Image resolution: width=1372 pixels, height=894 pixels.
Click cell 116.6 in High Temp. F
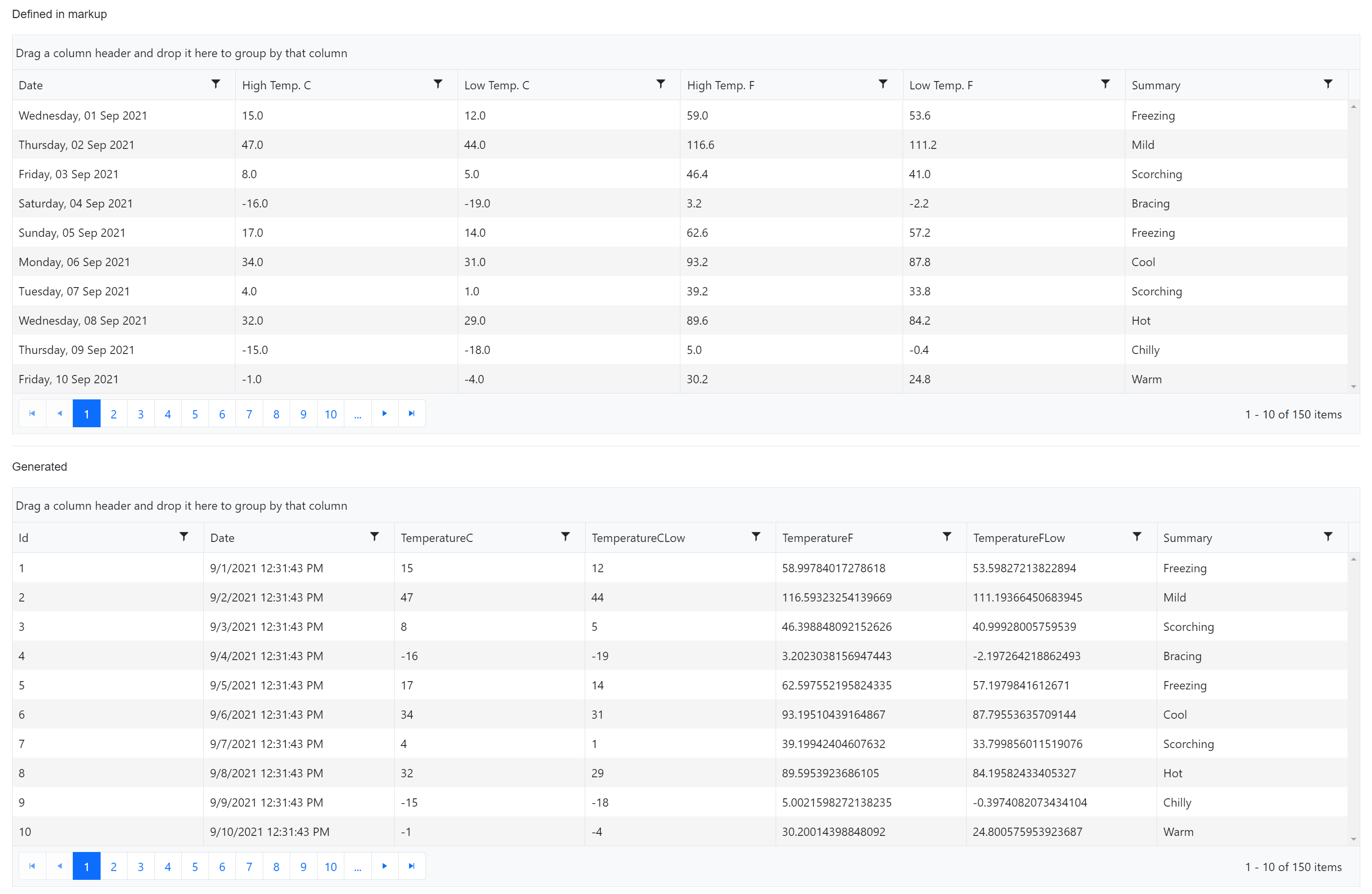point(791,145)
